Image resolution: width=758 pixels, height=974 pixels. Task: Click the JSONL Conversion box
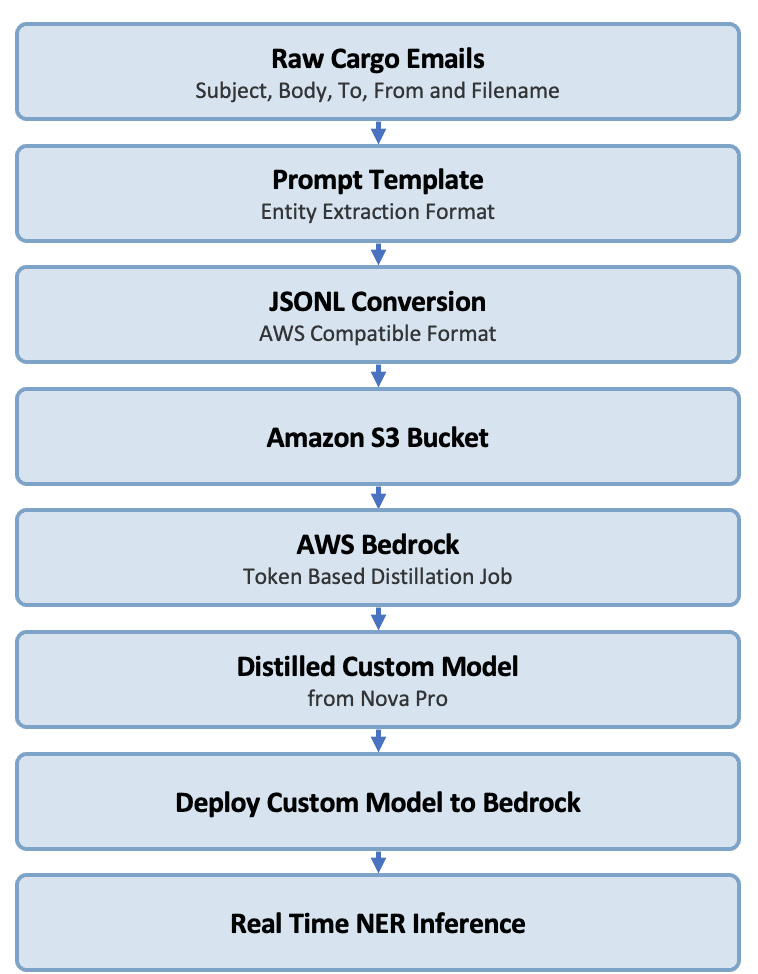(x=378, y=314)
